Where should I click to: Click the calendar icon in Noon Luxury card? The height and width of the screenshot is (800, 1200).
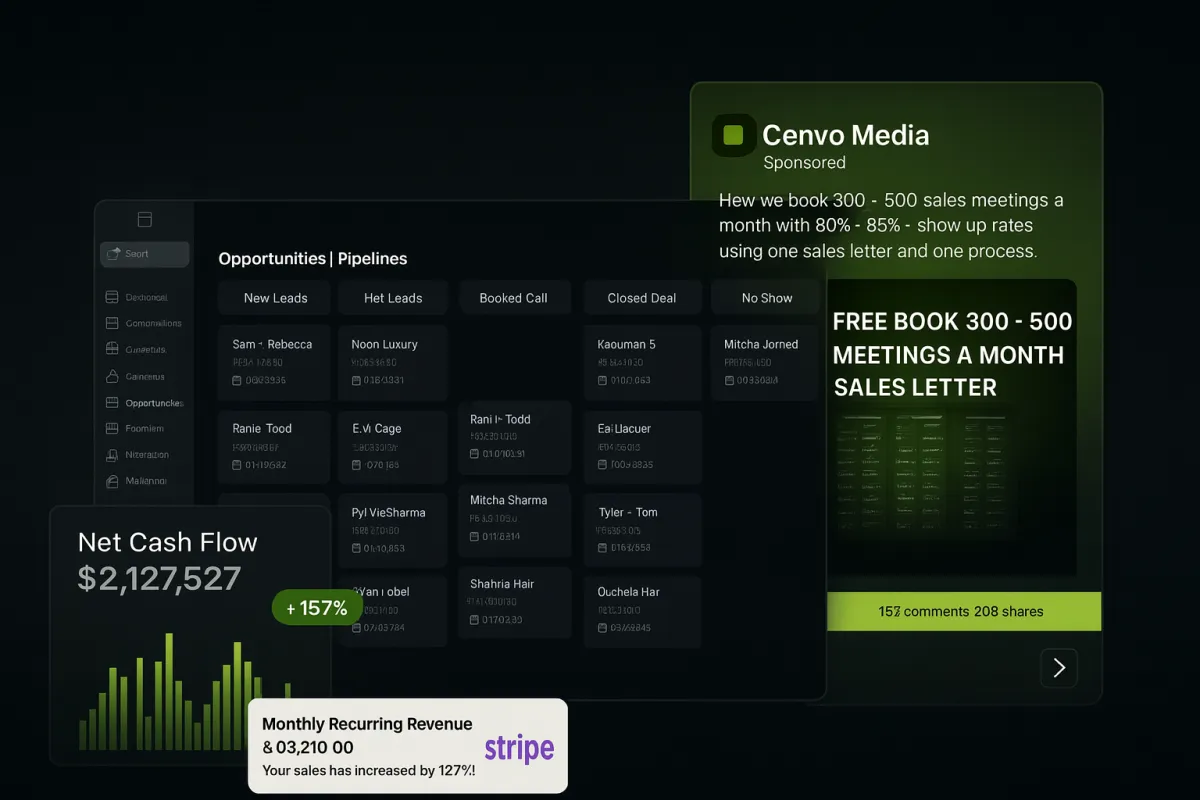(x=356, y=380)
